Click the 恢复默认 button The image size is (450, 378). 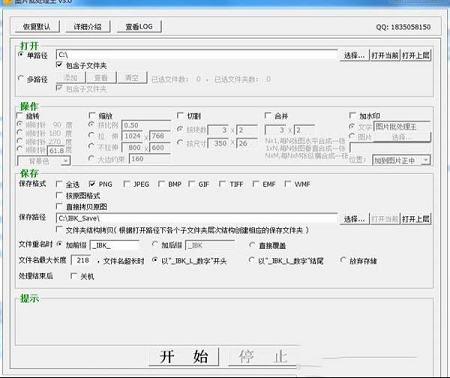37,27
